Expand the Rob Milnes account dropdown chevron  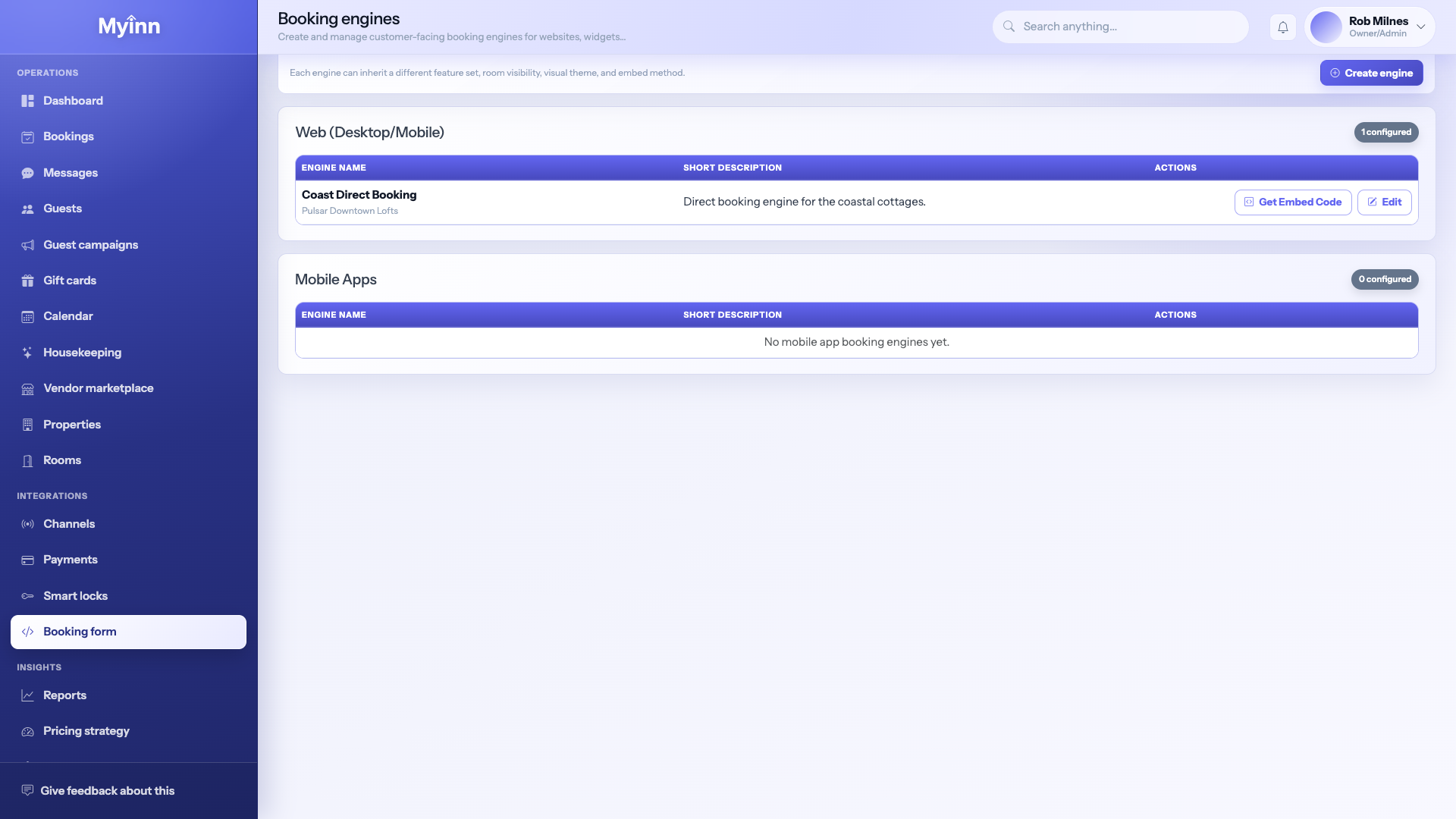click(1420, 27)
